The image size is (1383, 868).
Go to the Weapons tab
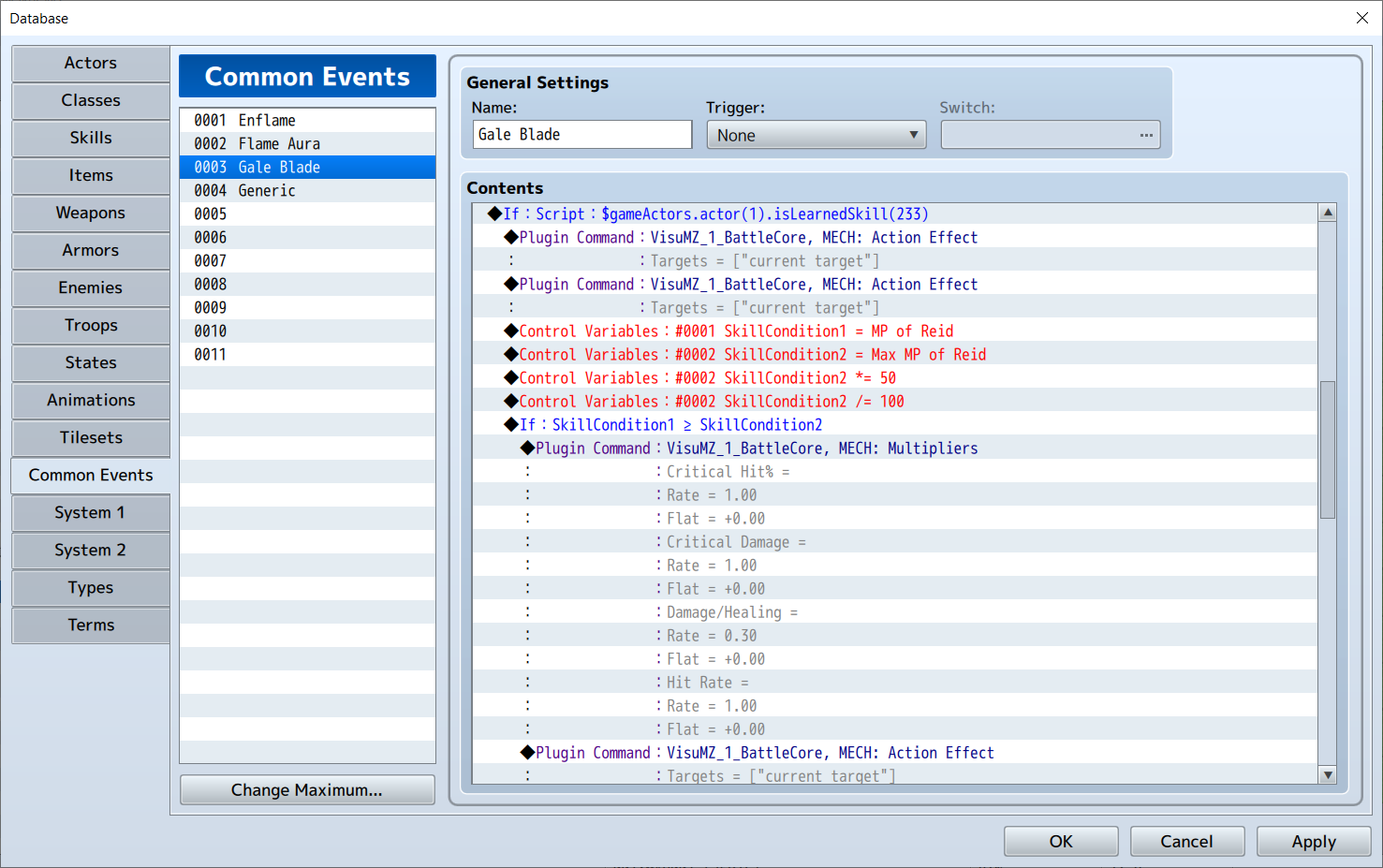[x=91, y=213]
